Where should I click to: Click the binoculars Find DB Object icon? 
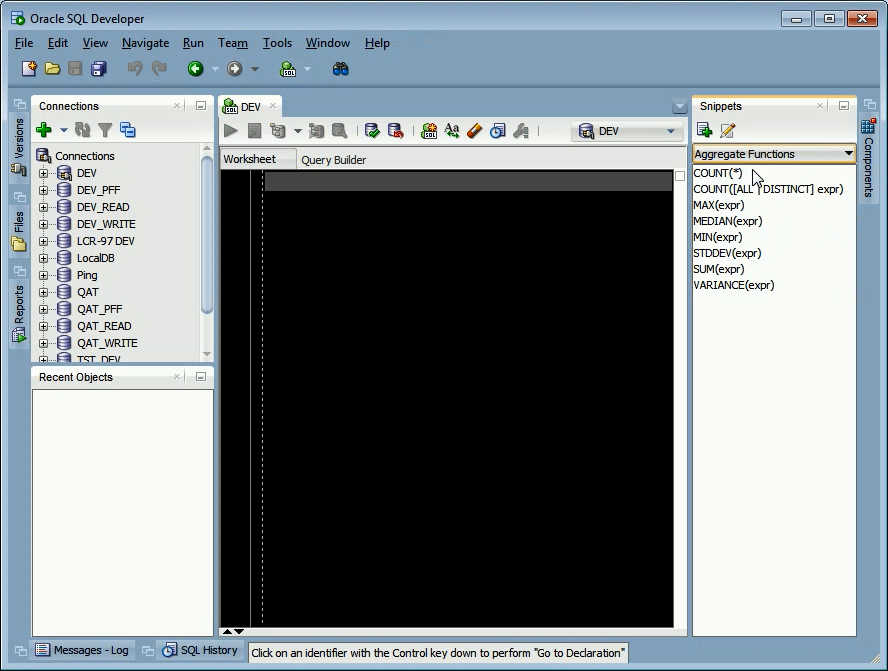[x=340, y=69]
